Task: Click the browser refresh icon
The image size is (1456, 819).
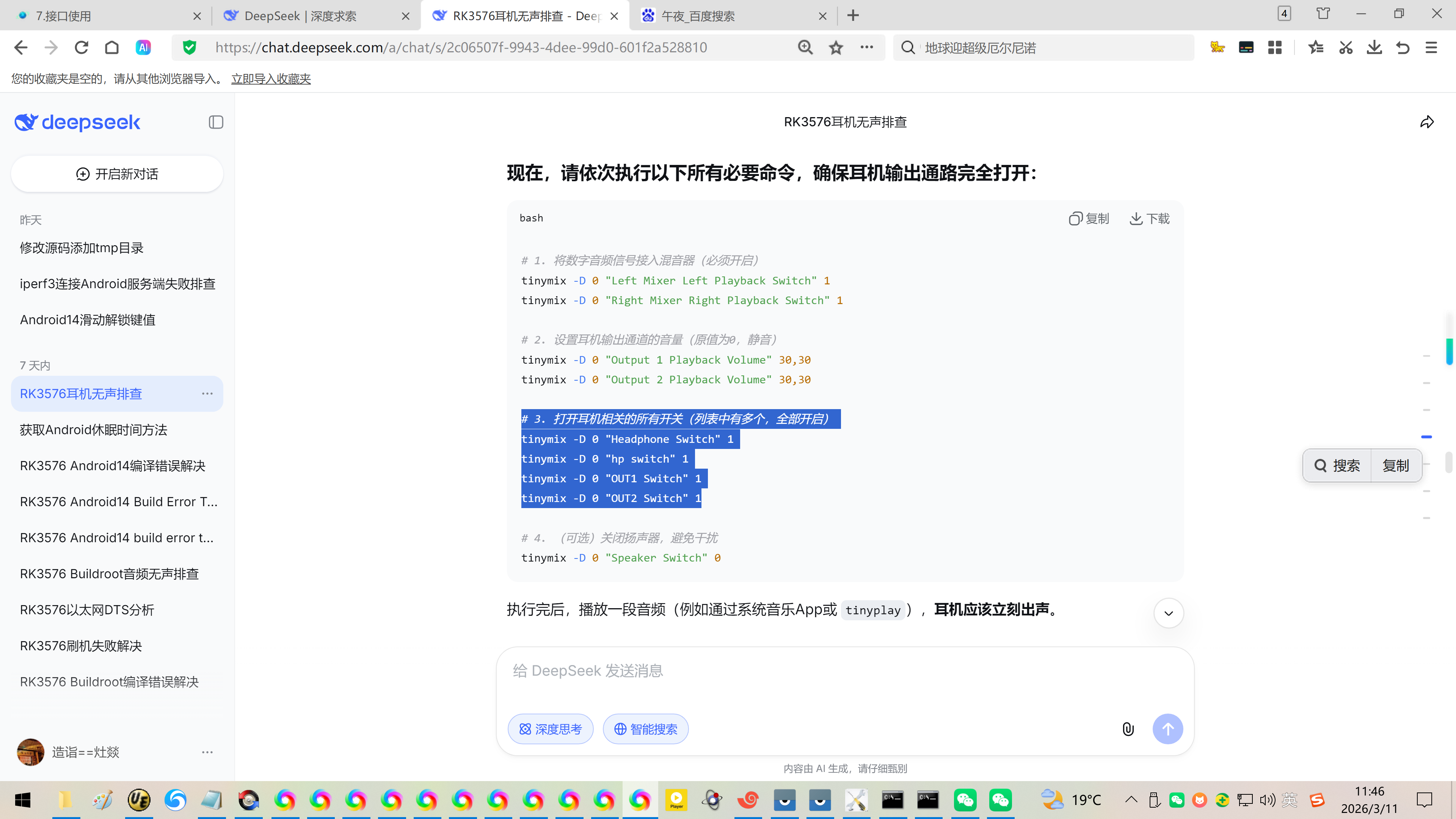Action: click(x=82, y=47)
